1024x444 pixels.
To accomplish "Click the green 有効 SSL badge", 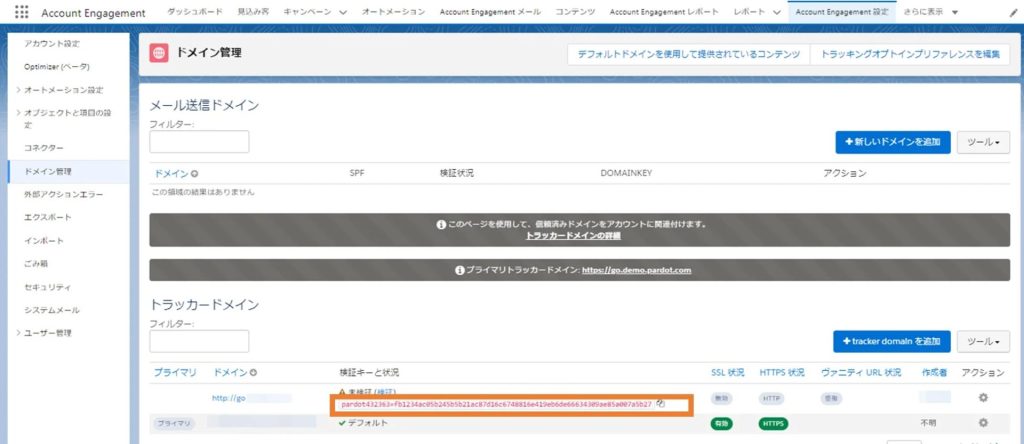I will (722, 423).
